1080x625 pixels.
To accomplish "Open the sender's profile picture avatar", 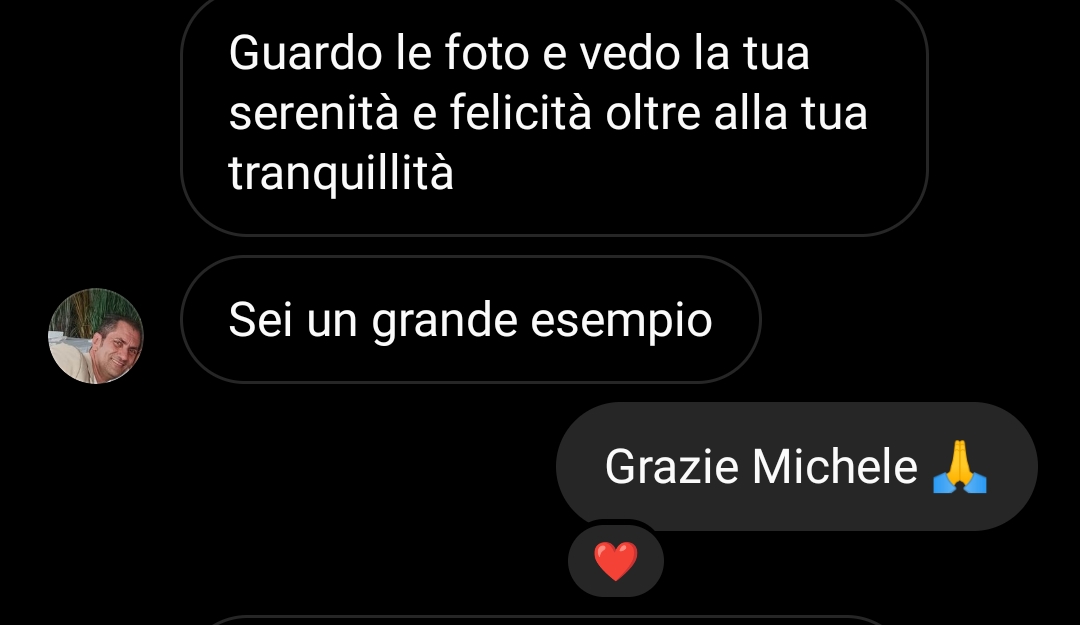I will [96, 336].
